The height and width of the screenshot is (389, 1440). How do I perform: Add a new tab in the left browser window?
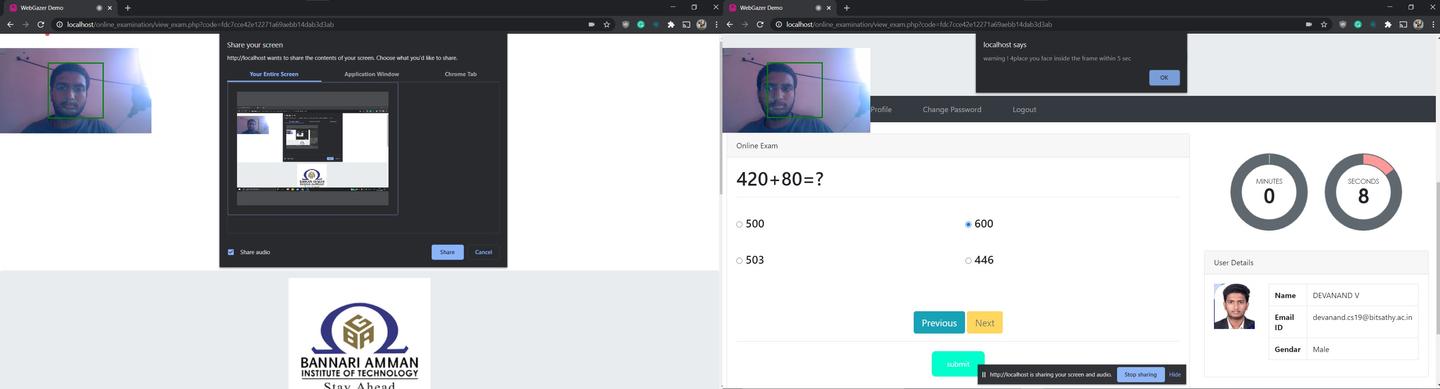coord(127,7)
